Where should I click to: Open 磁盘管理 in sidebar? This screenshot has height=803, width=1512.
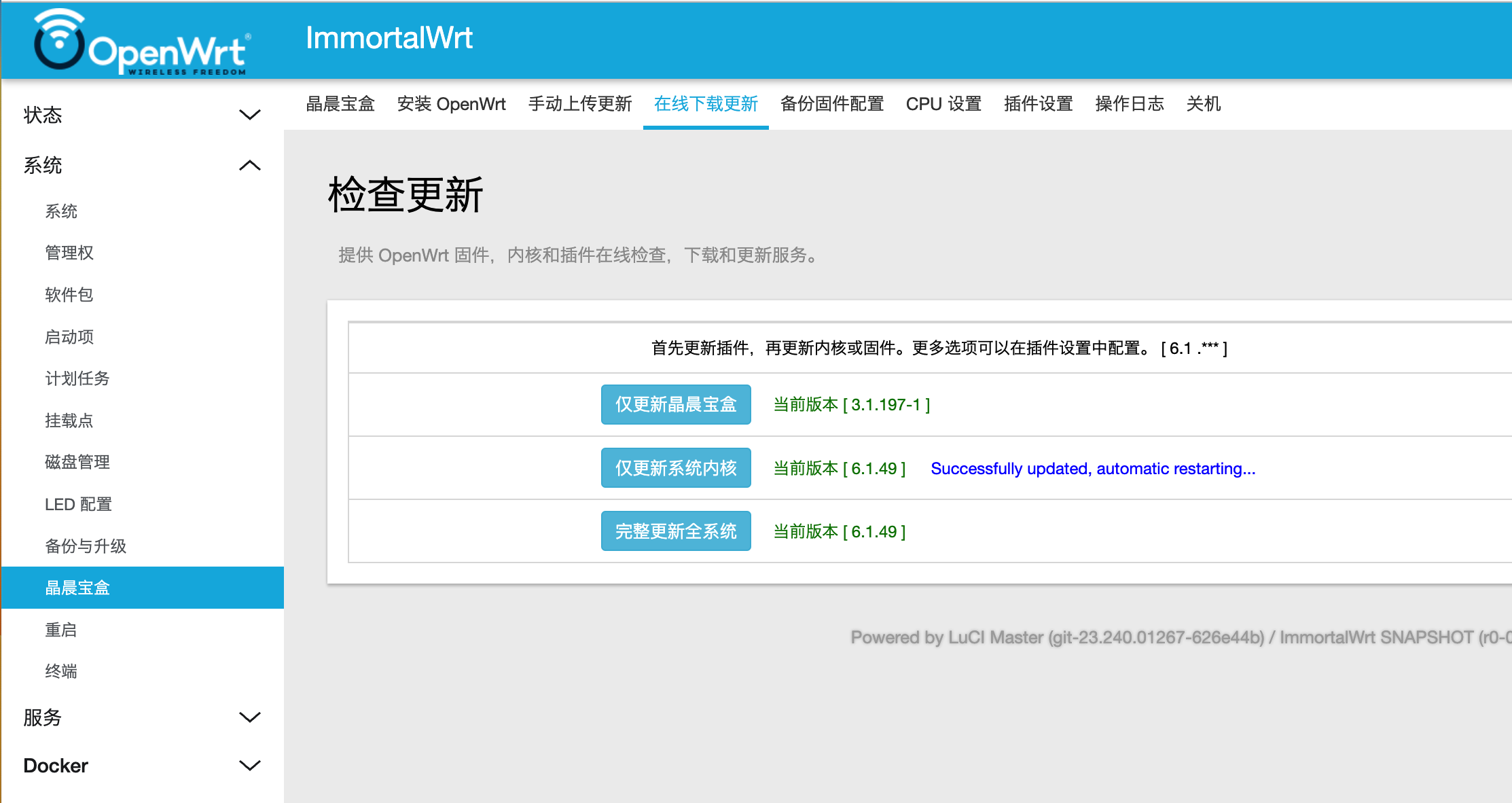tap(77, 462)
